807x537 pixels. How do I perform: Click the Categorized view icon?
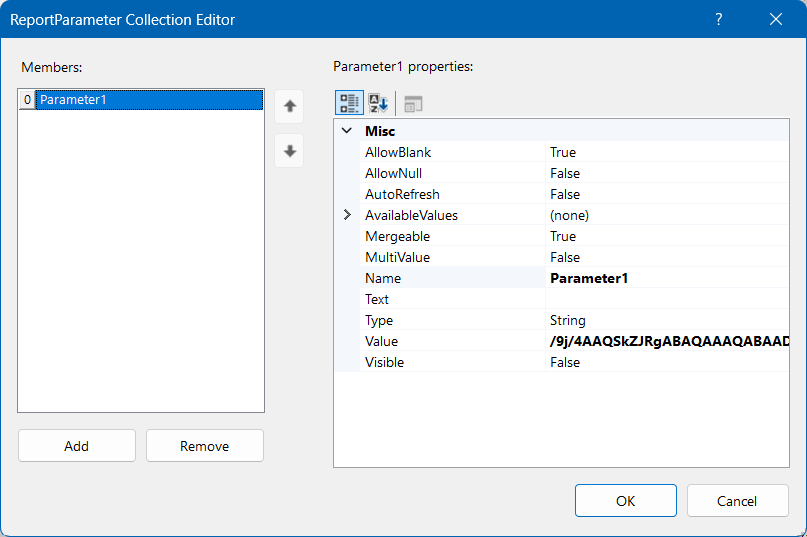[349, 104]
